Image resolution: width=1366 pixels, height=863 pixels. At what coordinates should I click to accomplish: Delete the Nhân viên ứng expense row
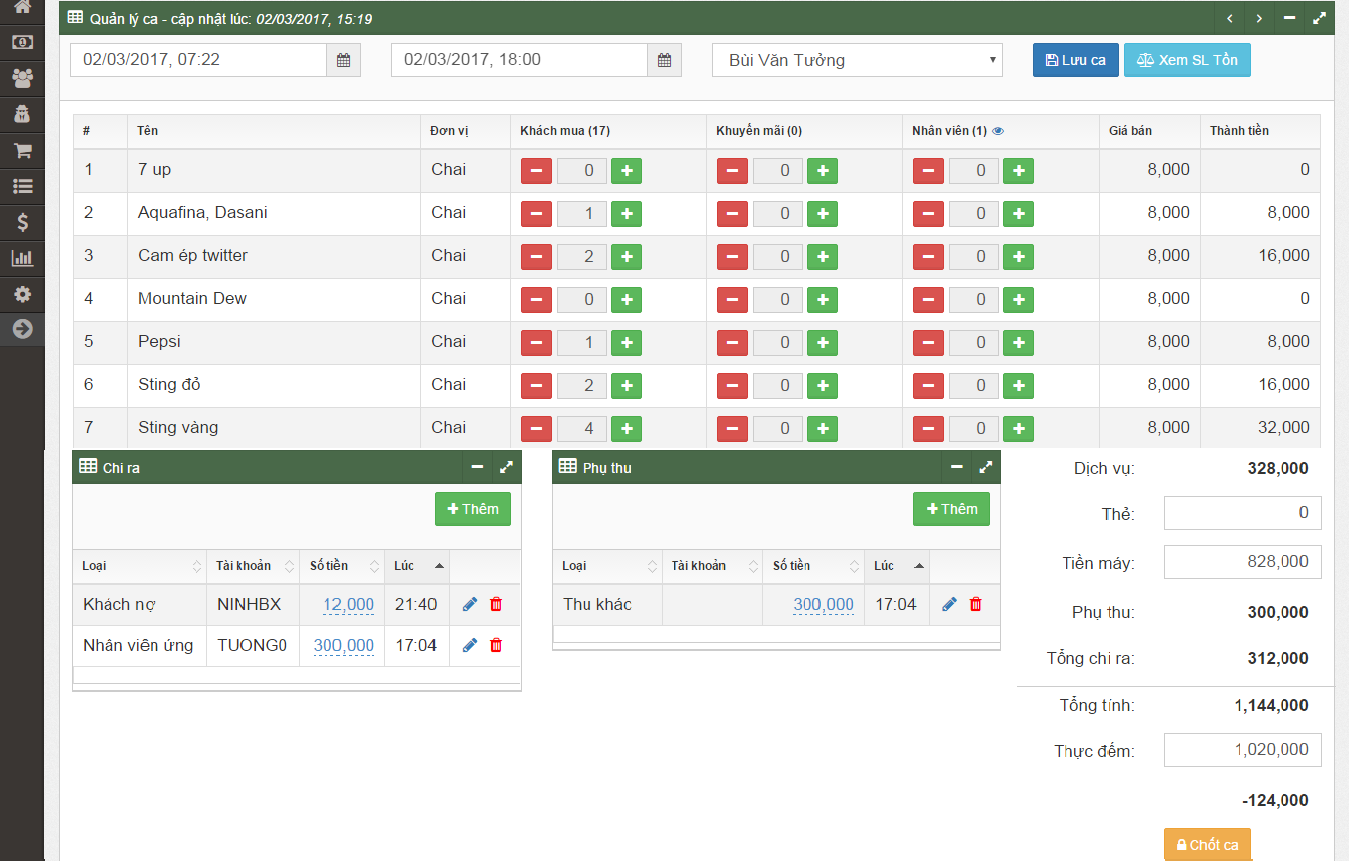tap(496, 645)
